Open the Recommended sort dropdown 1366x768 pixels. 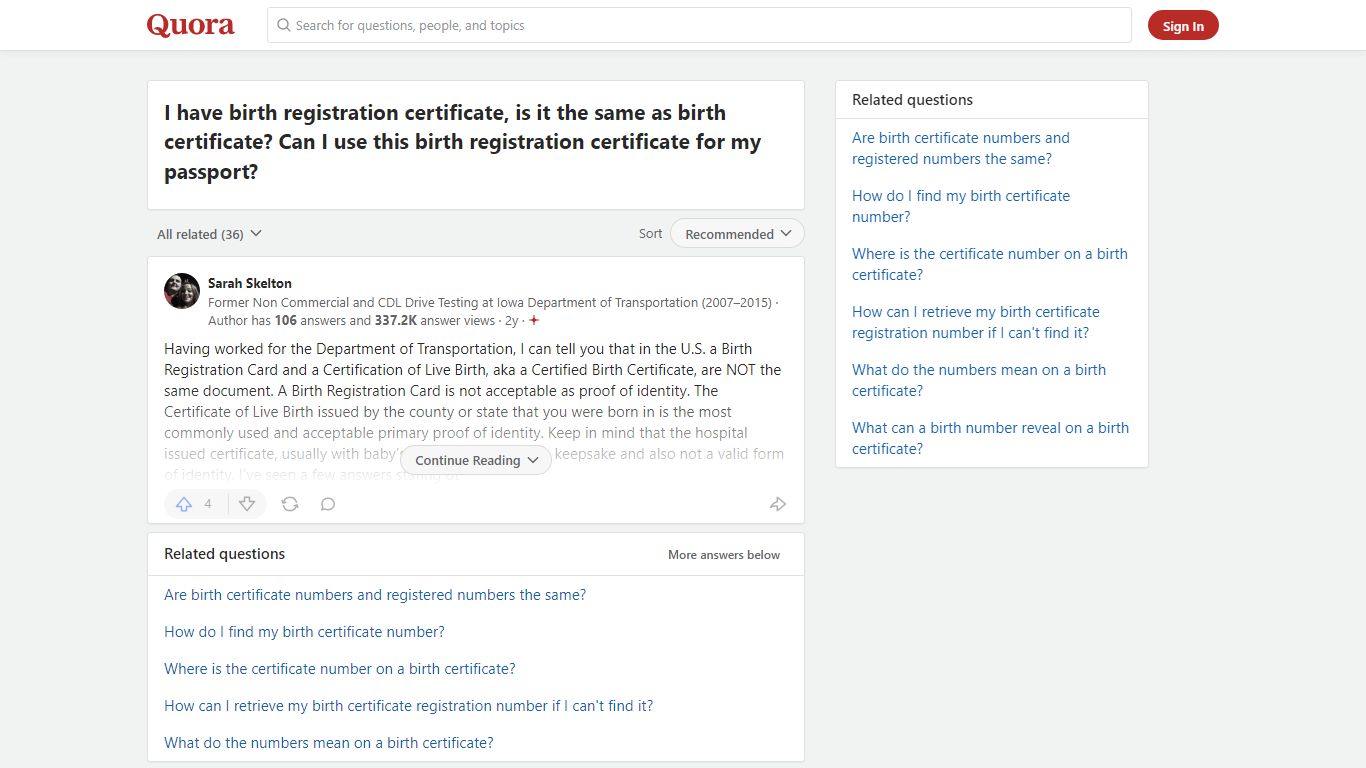[737, 234]
